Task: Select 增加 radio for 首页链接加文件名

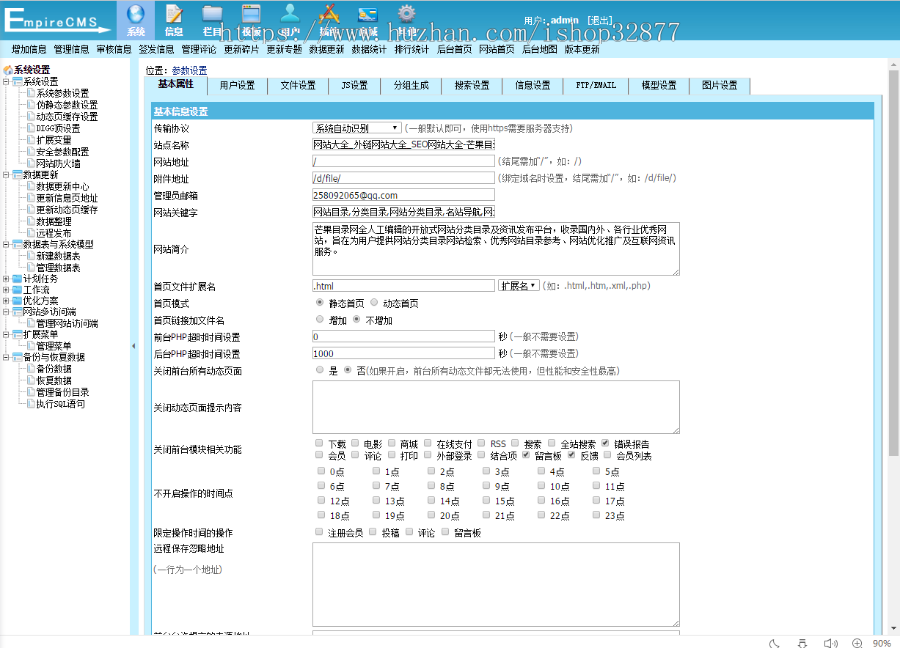Action: [x=320, y=319]
